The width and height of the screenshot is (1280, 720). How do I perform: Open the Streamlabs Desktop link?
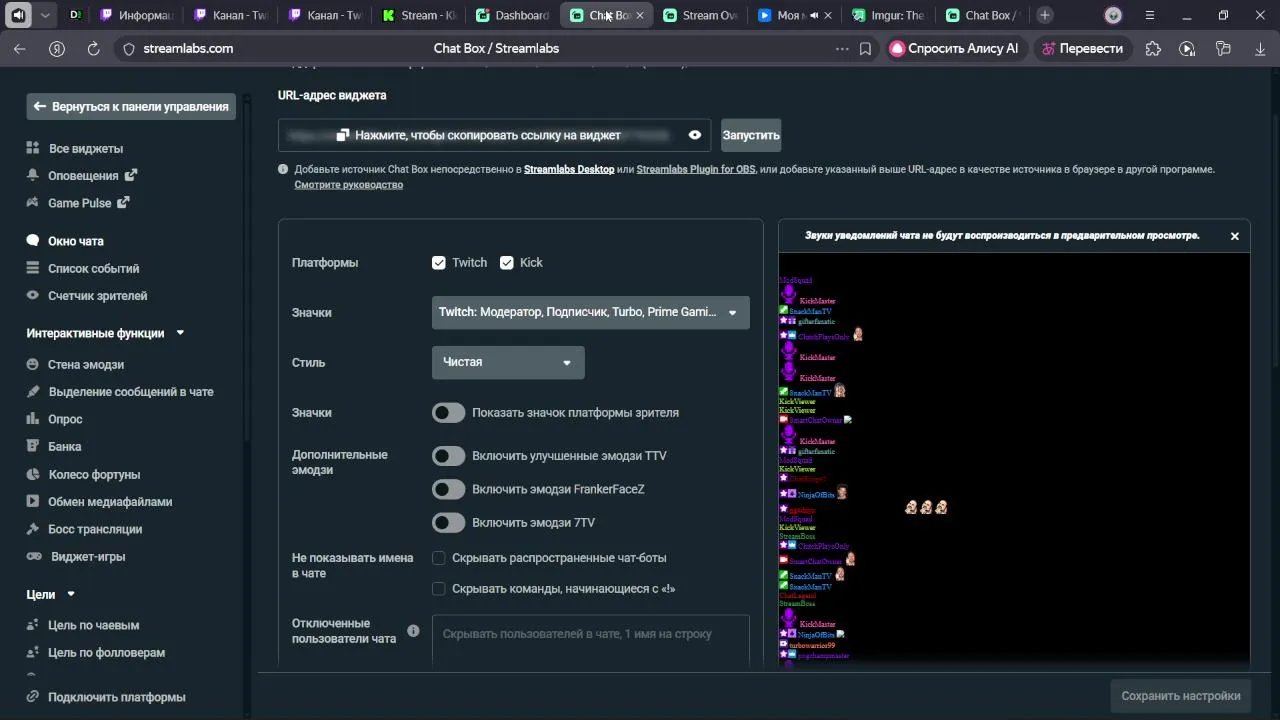point(569,169)
